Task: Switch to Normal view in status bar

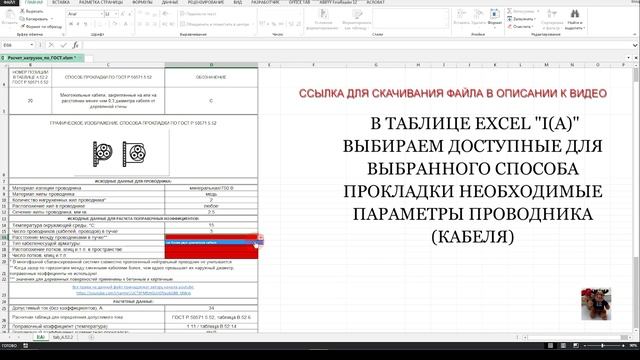Action: point(550,346)
